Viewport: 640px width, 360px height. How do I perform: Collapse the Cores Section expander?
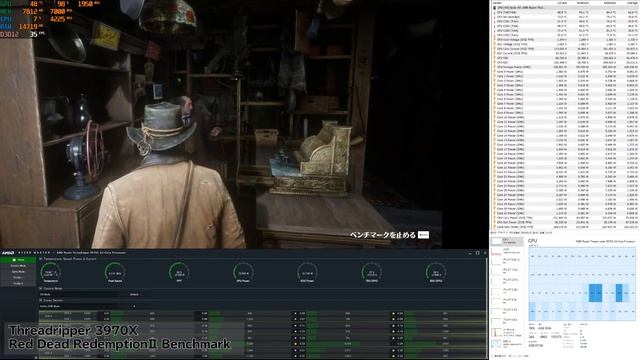point(40,300)
